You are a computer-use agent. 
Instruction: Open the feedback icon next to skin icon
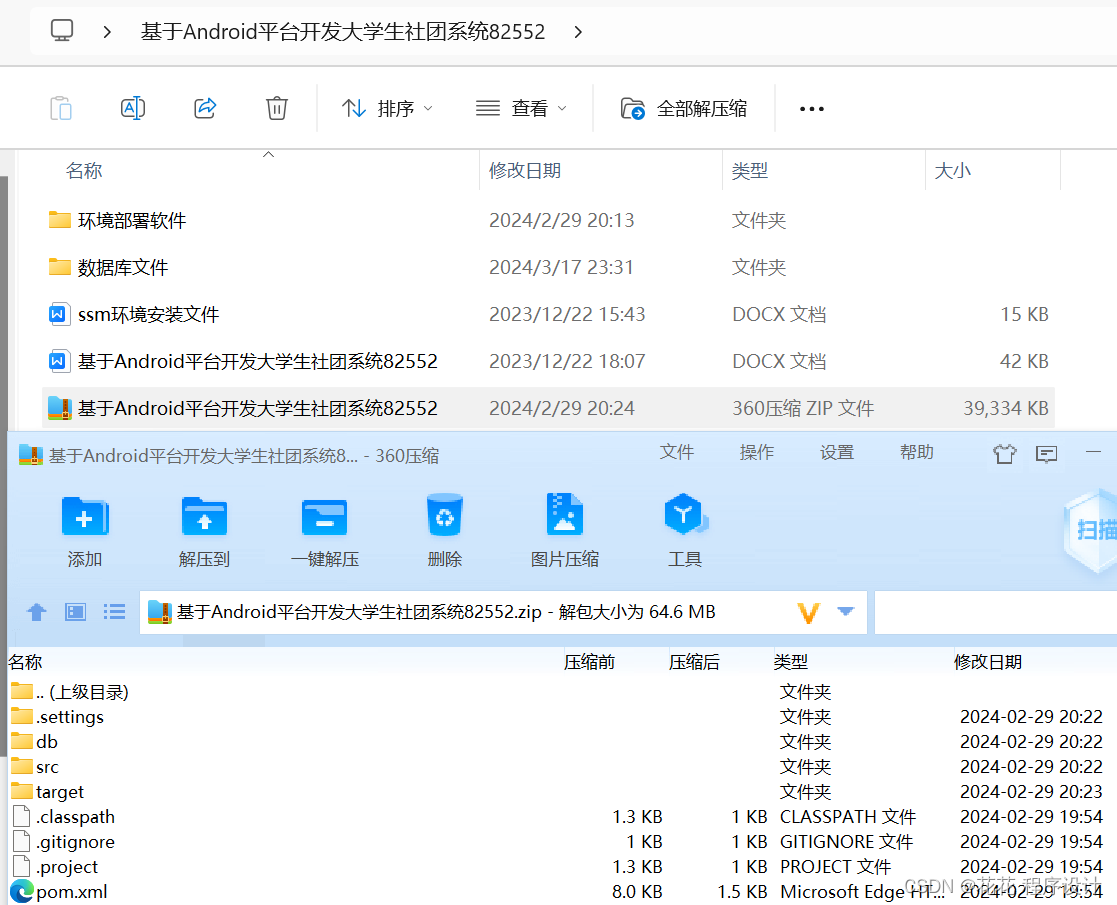tap(1046, 454)
